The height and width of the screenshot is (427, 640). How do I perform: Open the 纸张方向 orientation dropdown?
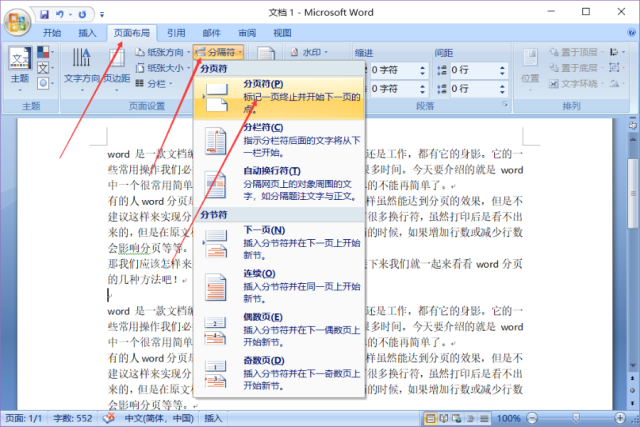162,52
